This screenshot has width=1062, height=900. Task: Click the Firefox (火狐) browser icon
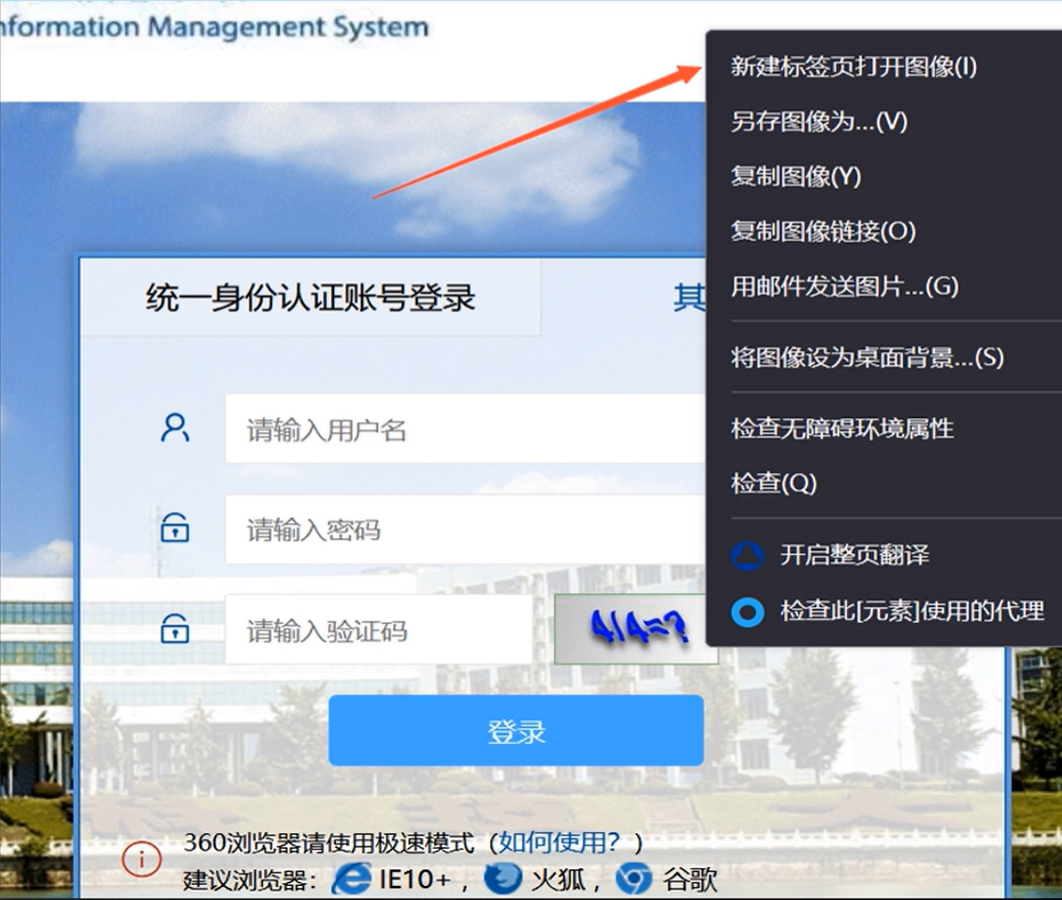[502, 879]
